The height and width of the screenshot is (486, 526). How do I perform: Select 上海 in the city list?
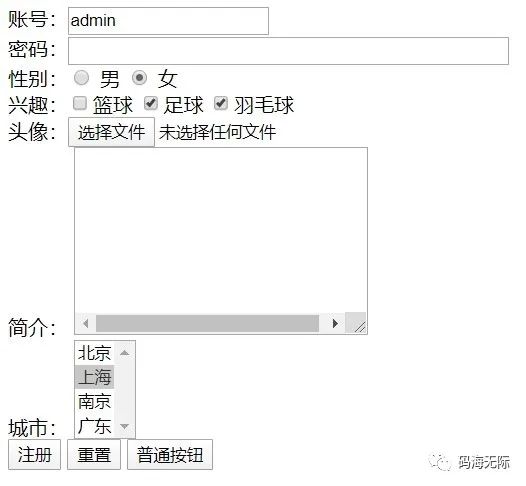pyautogui.click(x=94, y=377)
